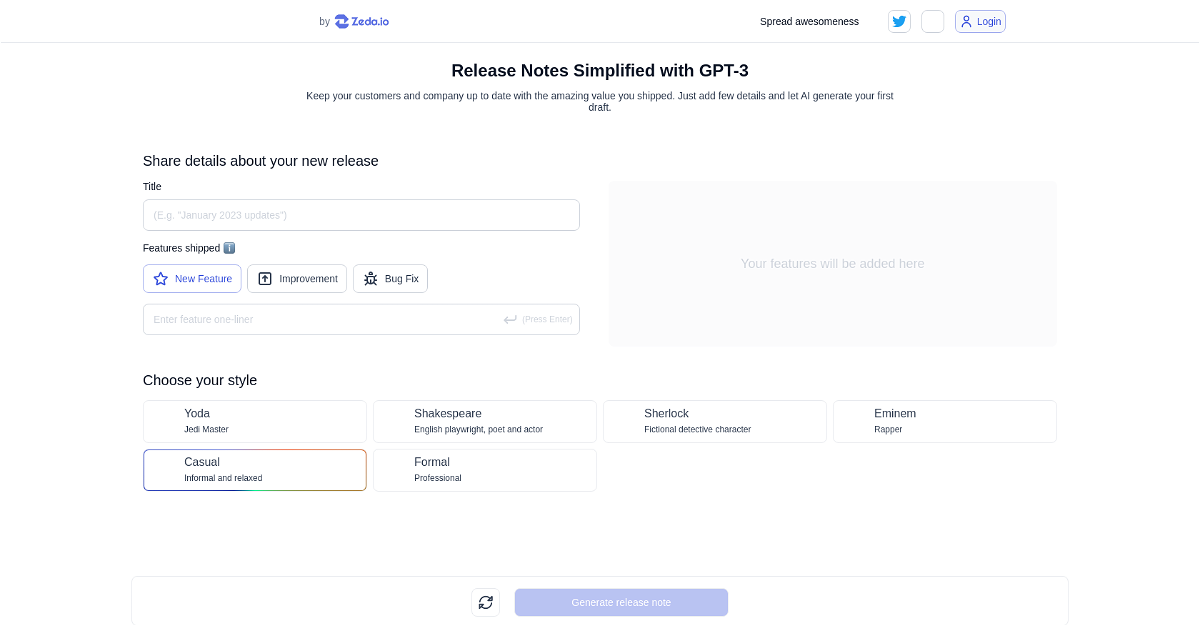The height and width of the screenshot is (626, 1200).
Task: Choose the Casual style card
Action: tap(255, 470)
